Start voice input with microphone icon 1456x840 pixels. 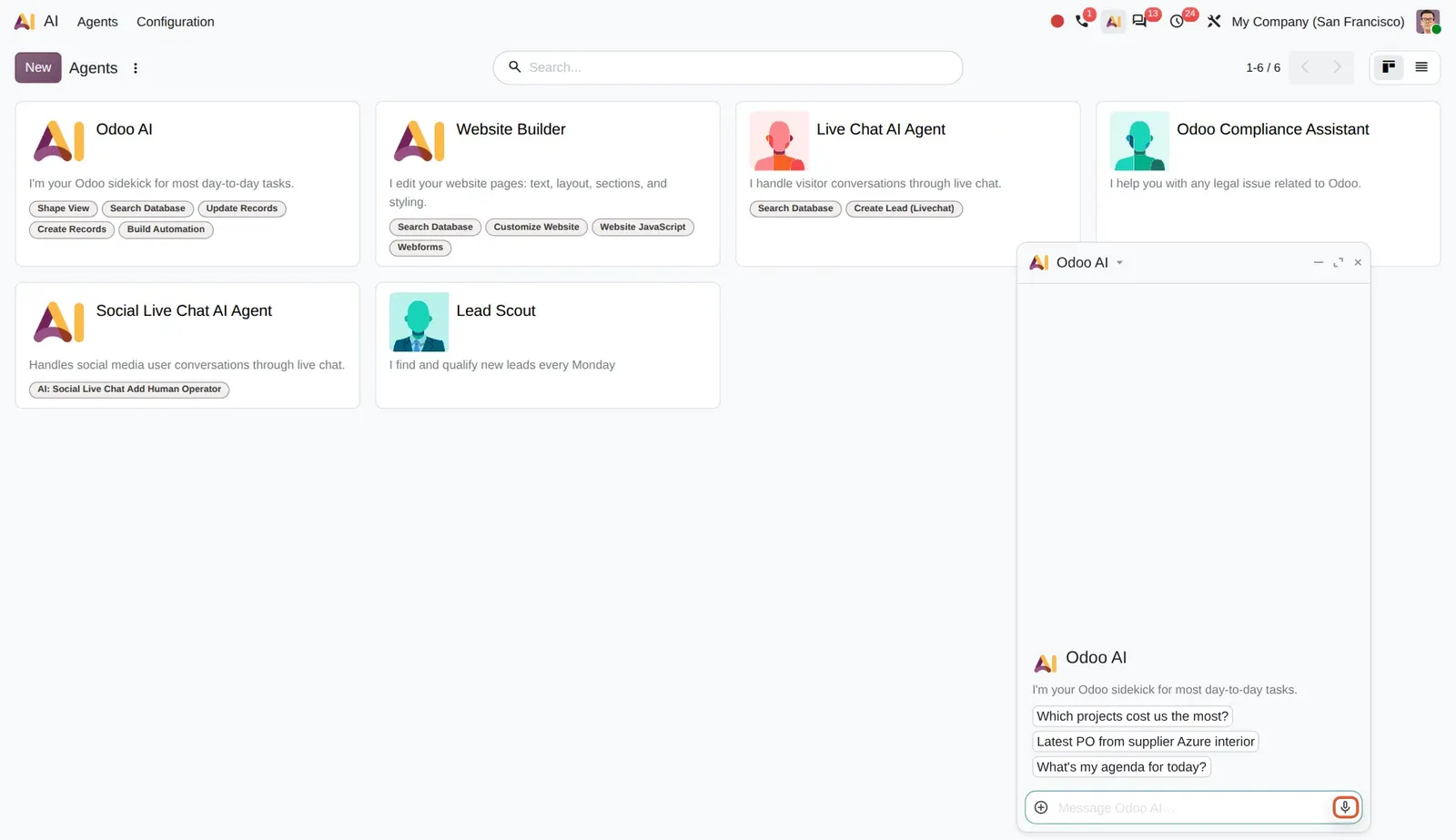[1345, 807]
